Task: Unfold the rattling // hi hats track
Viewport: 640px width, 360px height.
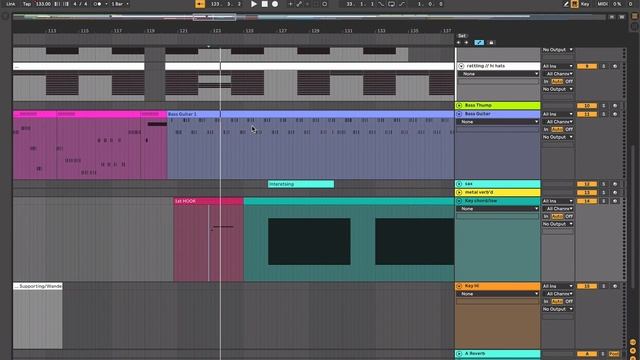Action: [461, 66]
